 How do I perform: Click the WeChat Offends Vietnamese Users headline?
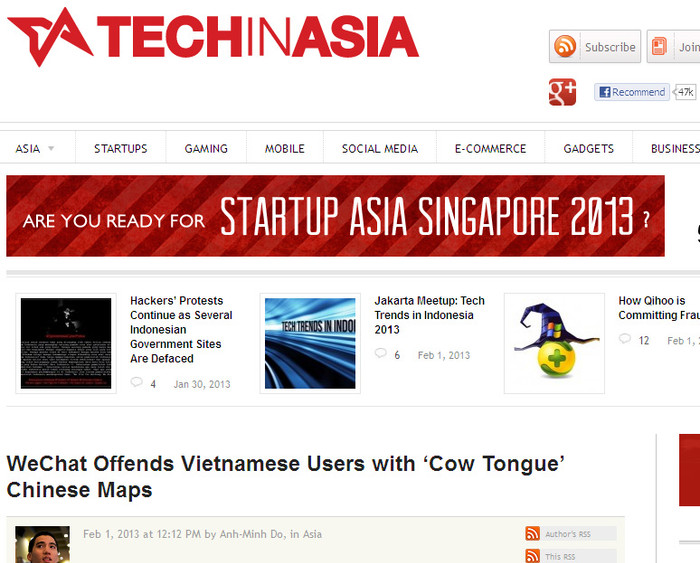[286, 476]
